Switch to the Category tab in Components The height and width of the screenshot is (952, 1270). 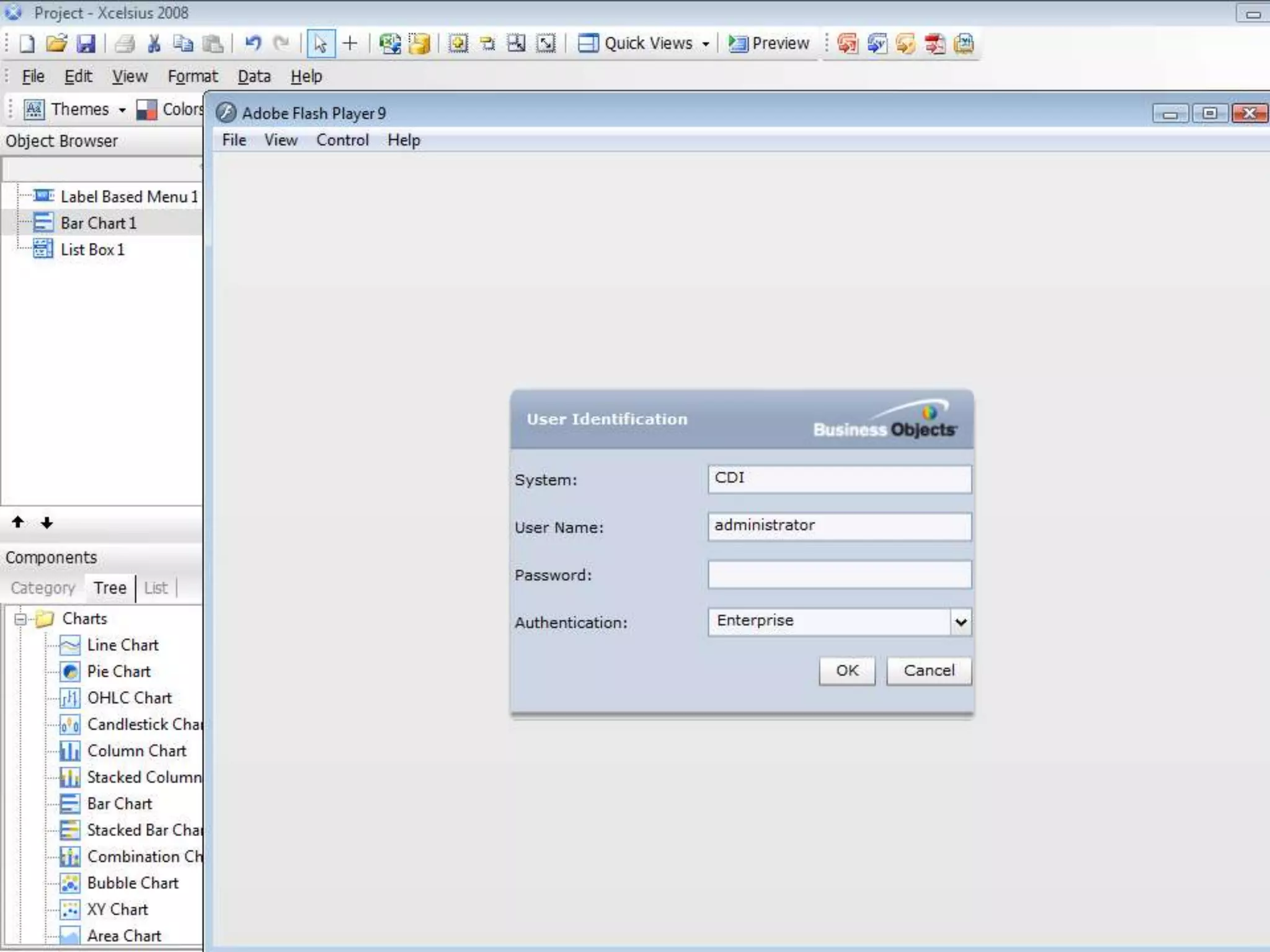pos(43,588)
